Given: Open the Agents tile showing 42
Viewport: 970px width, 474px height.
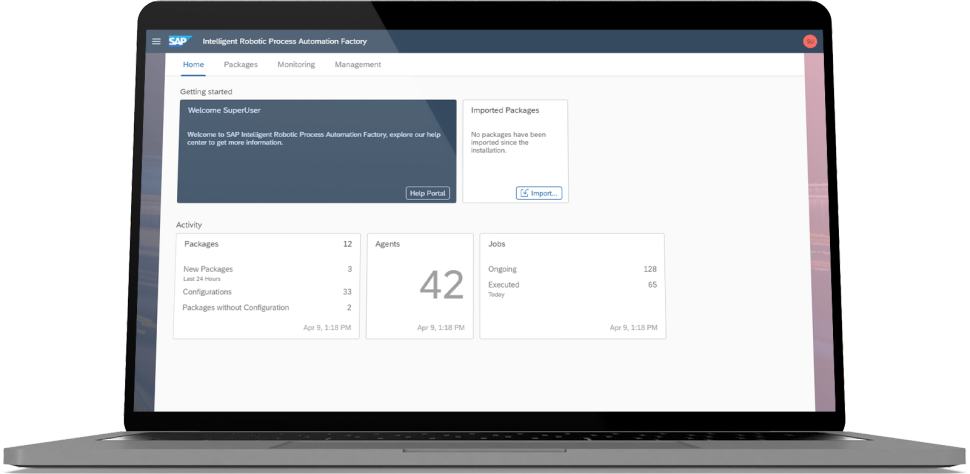Looking at the screenshot, I should pyautogui.click(x=420, y=286).
